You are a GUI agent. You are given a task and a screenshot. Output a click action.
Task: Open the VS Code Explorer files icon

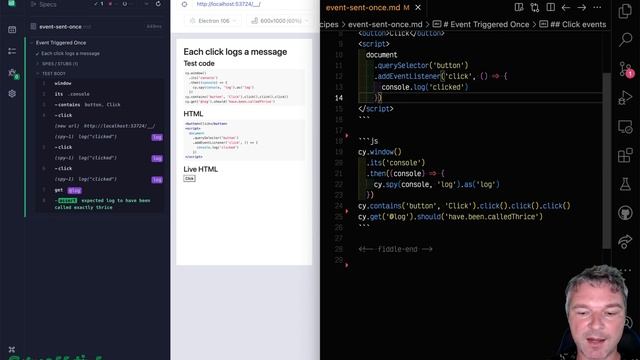click(625, 11)
